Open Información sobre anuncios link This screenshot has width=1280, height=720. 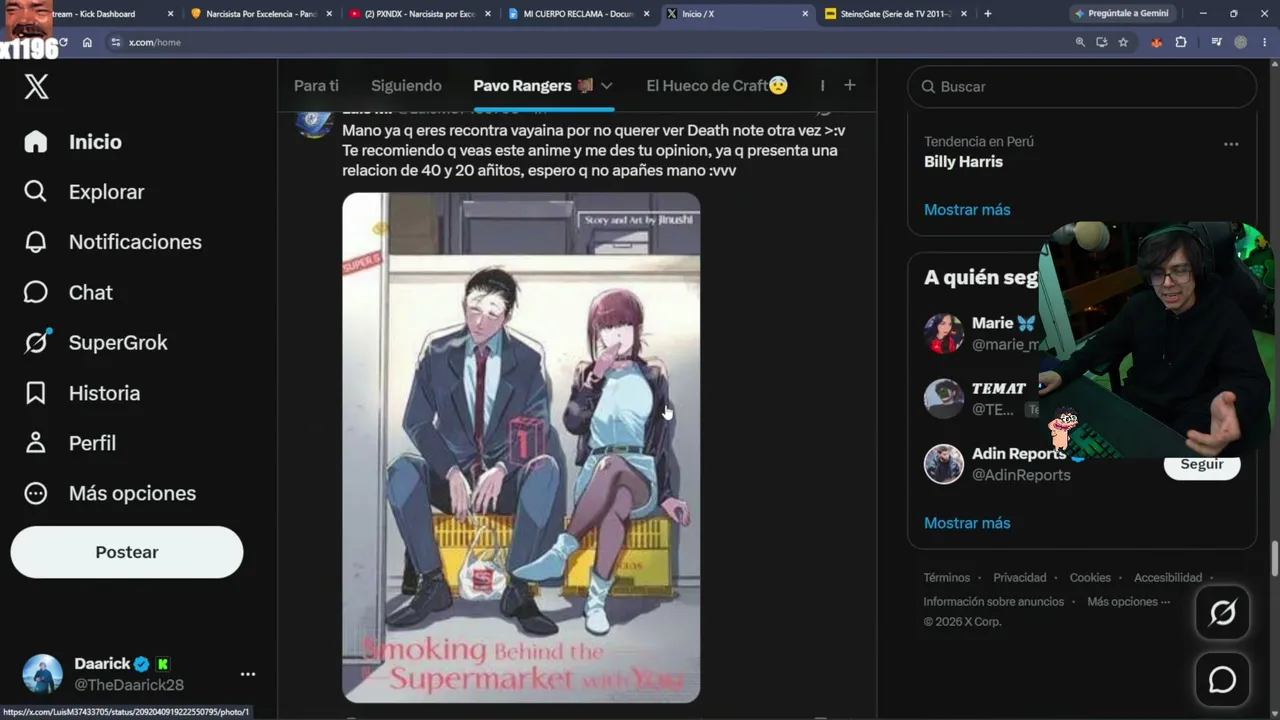994,602
